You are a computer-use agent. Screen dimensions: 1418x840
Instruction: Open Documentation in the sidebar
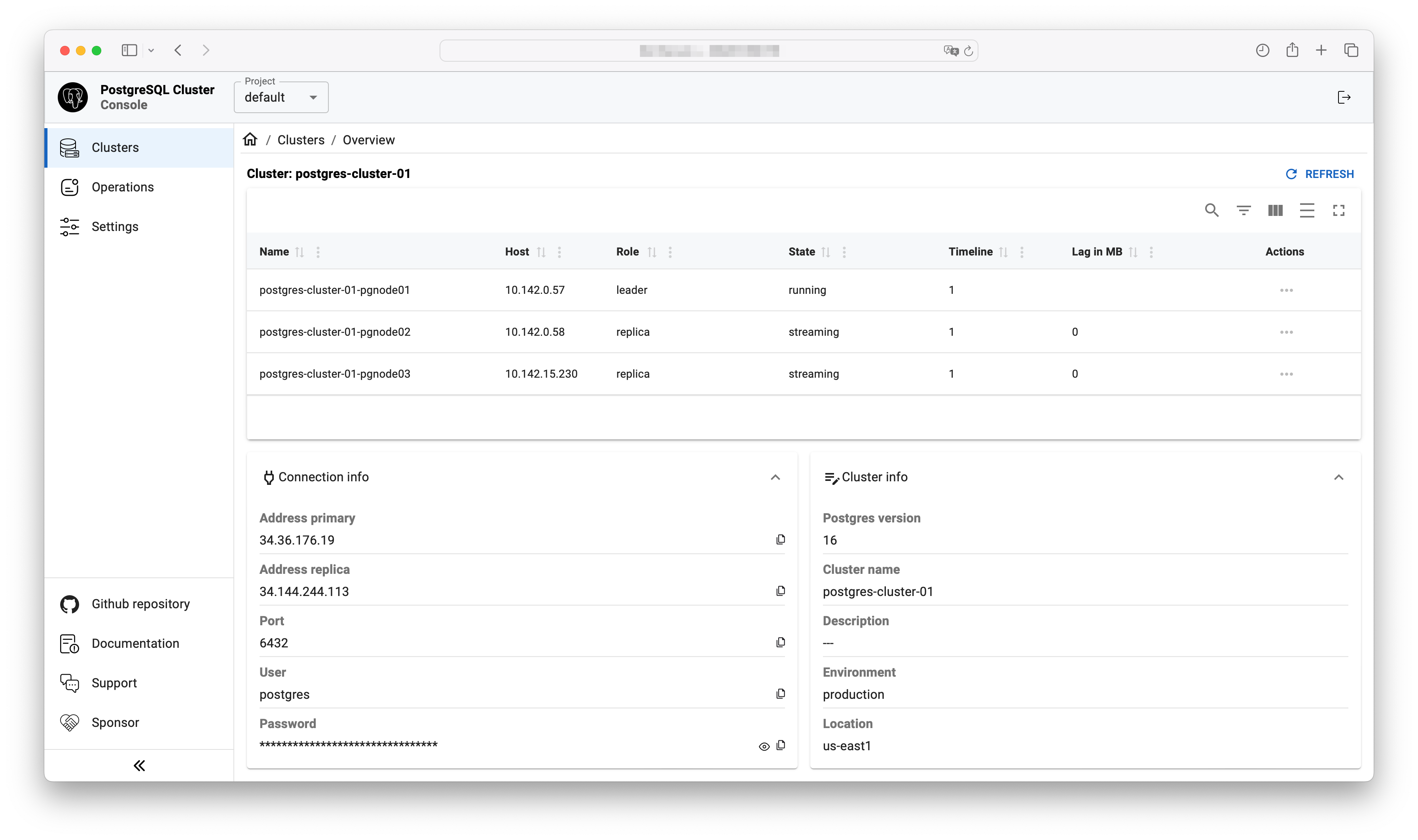click(x=139, y=643)
